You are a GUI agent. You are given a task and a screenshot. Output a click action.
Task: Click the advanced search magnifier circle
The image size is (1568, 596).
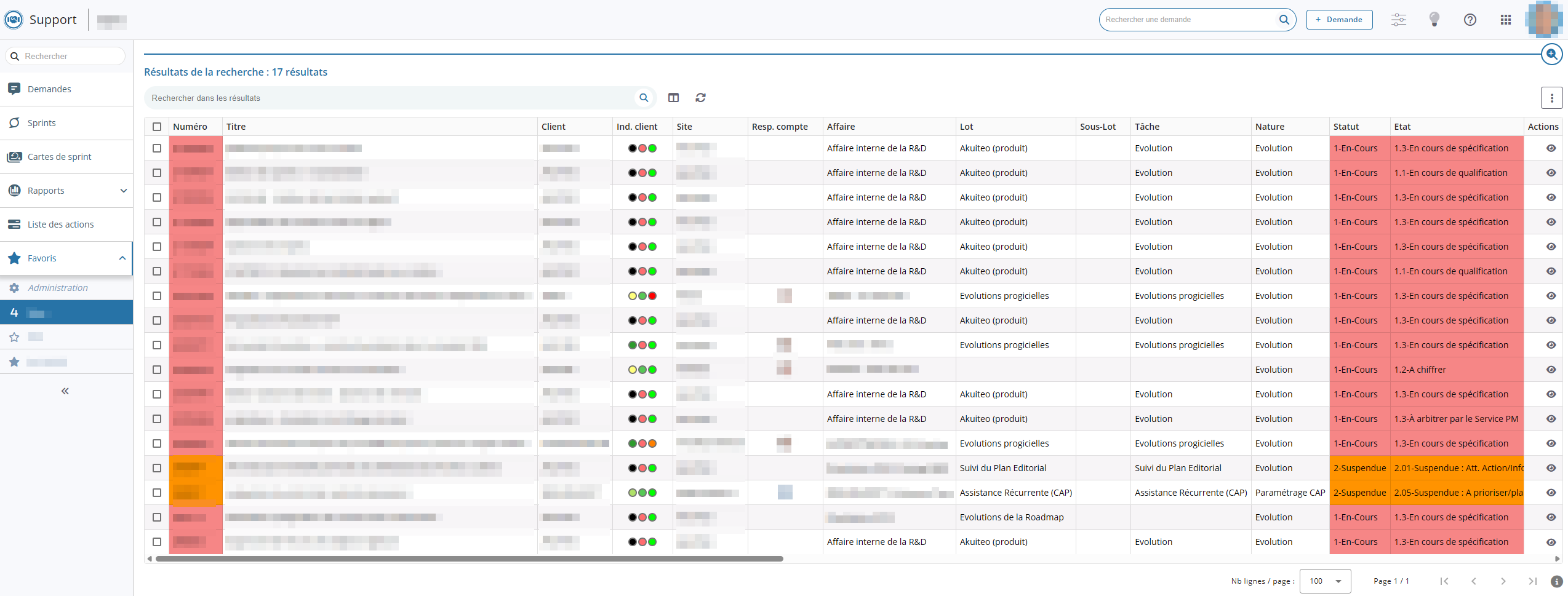coord(1551,54)
